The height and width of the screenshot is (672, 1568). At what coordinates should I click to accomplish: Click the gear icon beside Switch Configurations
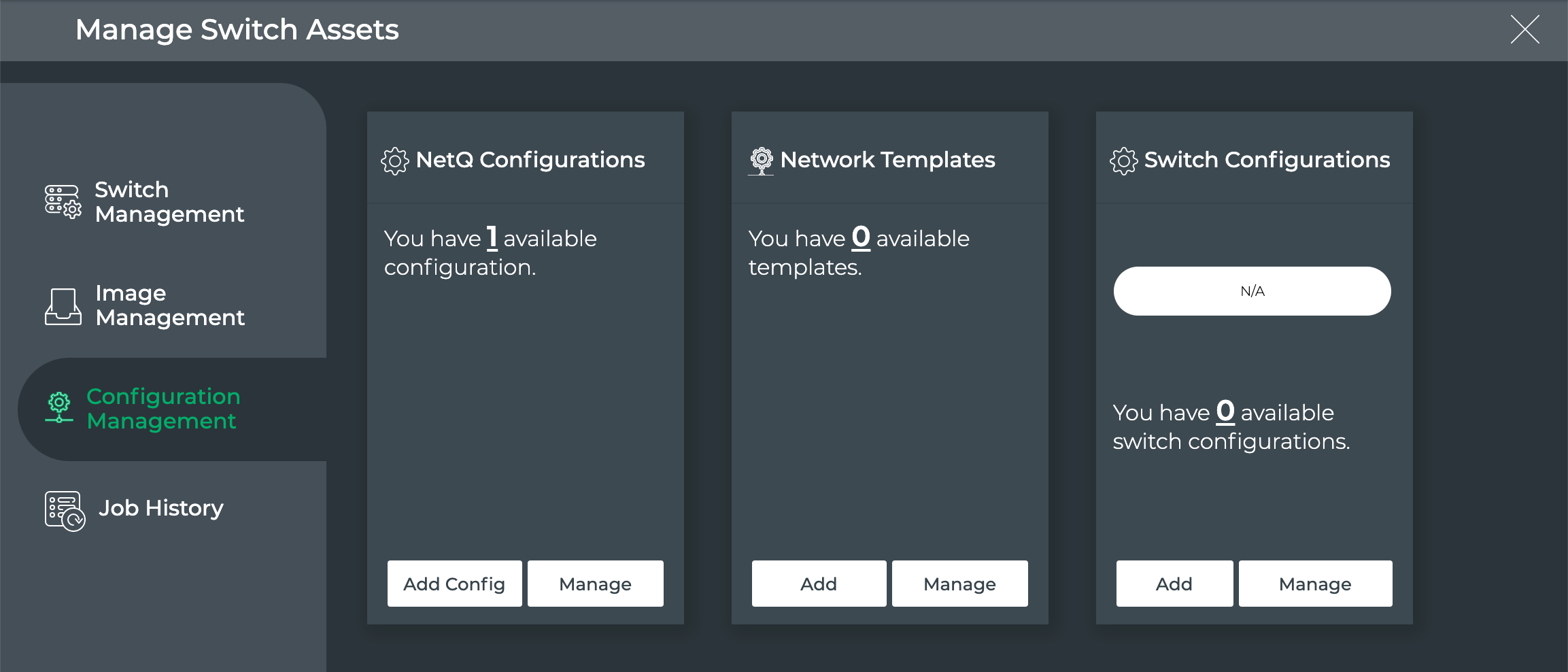(x=1123, y=161)
